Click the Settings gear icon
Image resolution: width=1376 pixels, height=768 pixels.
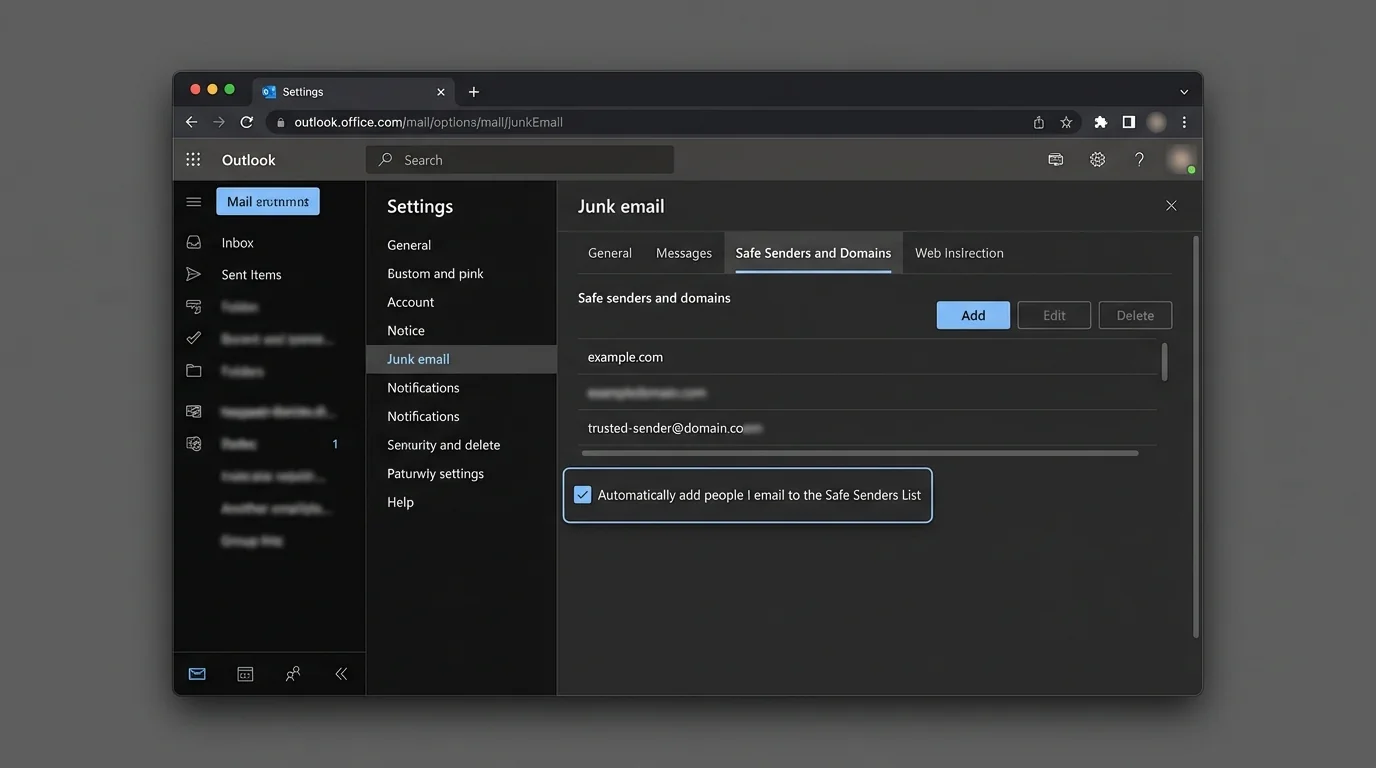[x=1097, y=159]
